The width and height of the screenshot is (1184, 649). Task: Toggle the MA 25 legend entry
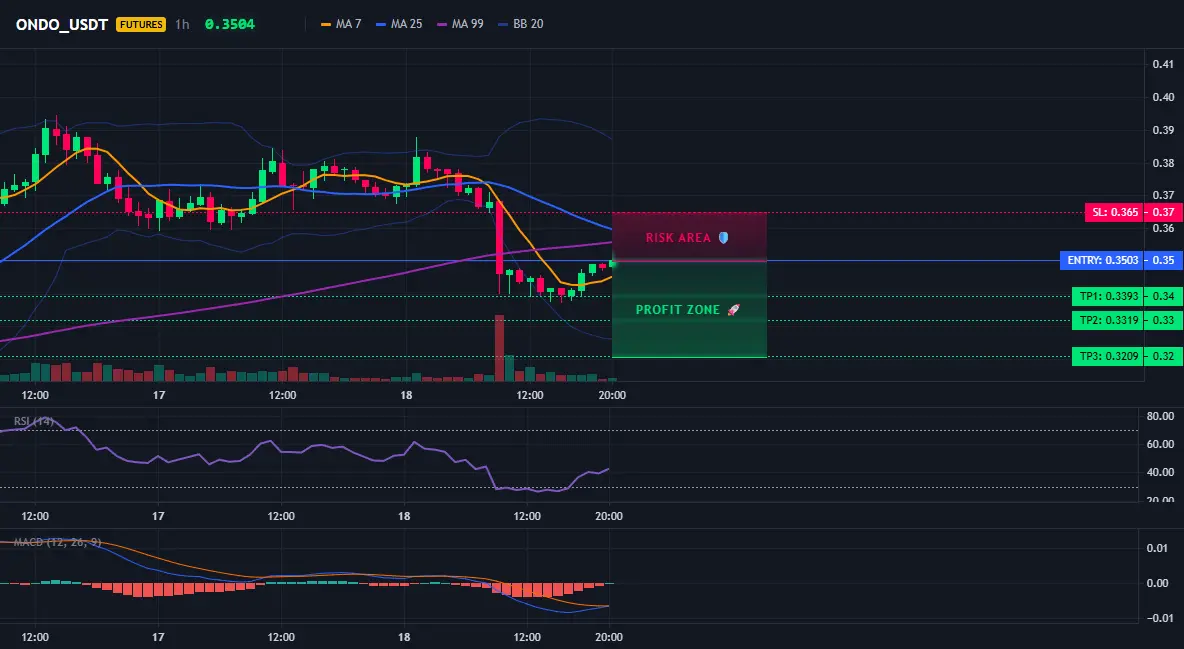click(398, 24)
